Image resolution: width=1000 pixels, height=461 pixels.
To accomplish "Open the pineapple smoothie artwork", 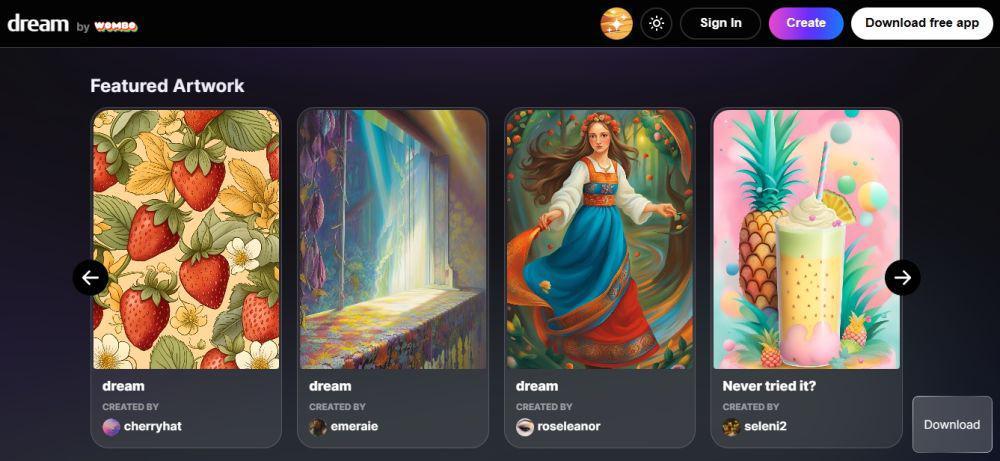I will pos(807,239).
